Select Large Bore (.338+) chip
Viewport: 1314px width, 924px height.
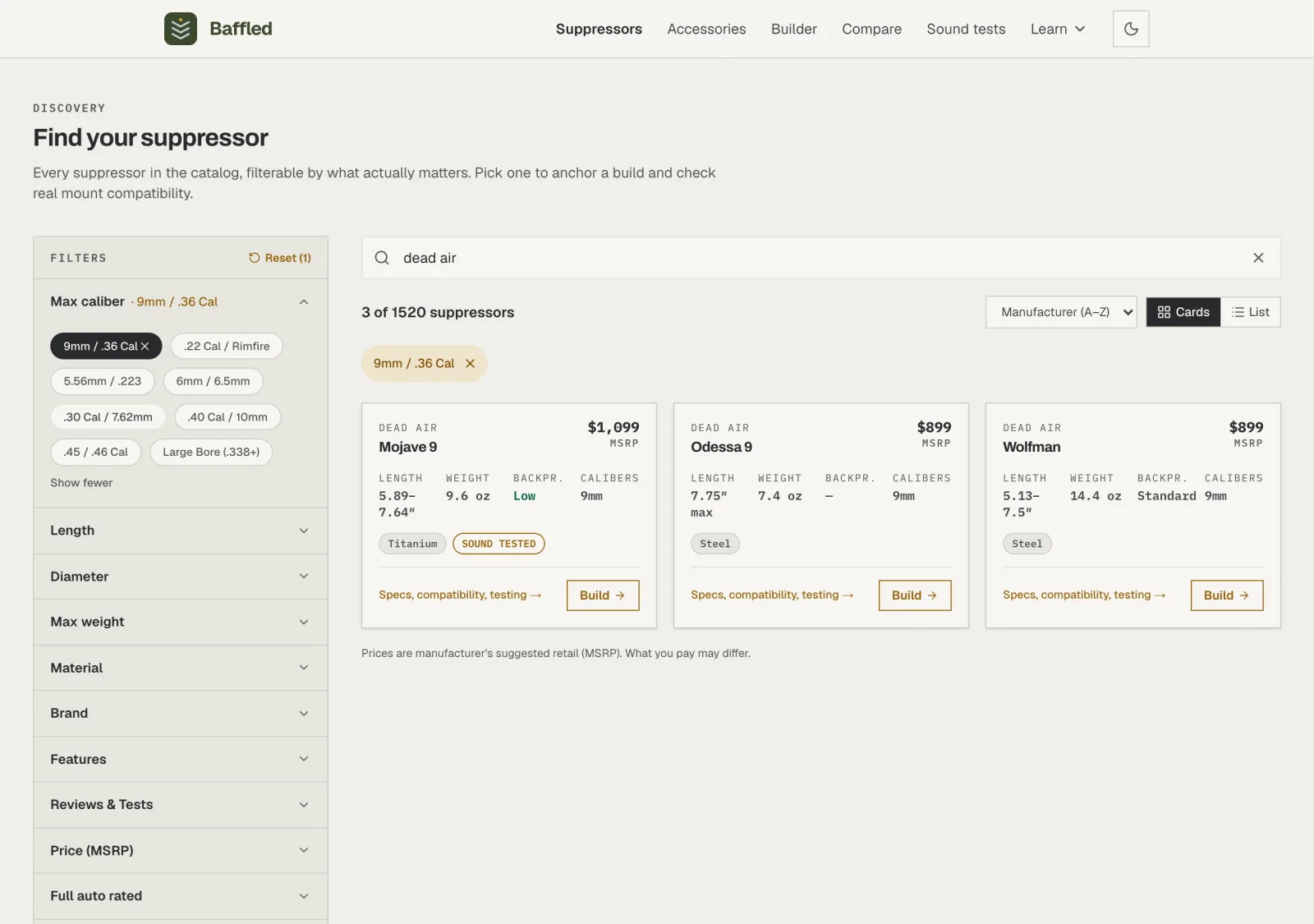tap(211, 453)
